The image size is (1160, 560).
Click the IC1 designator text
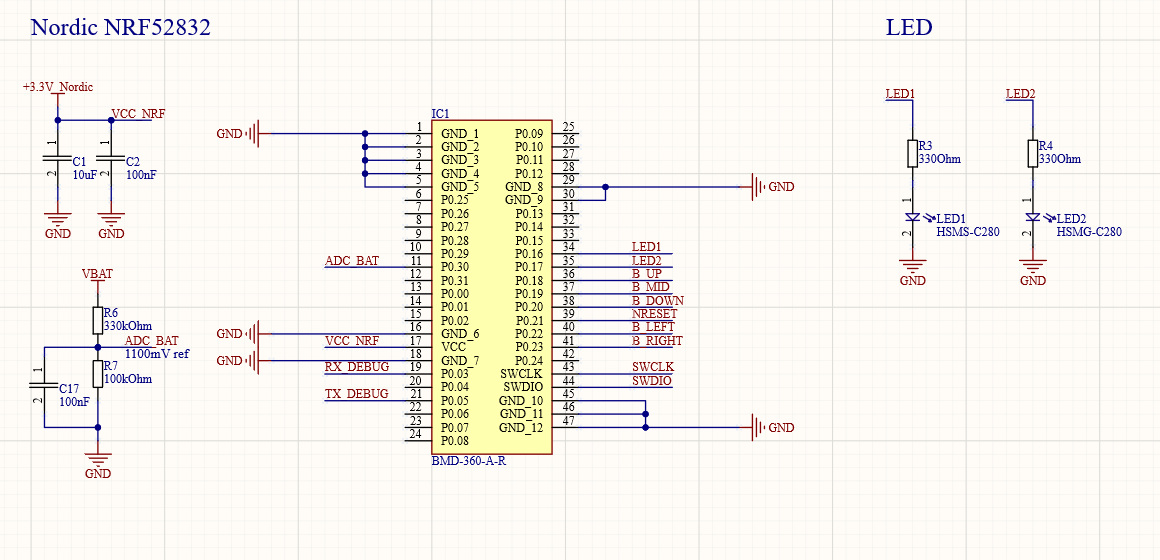440,114
